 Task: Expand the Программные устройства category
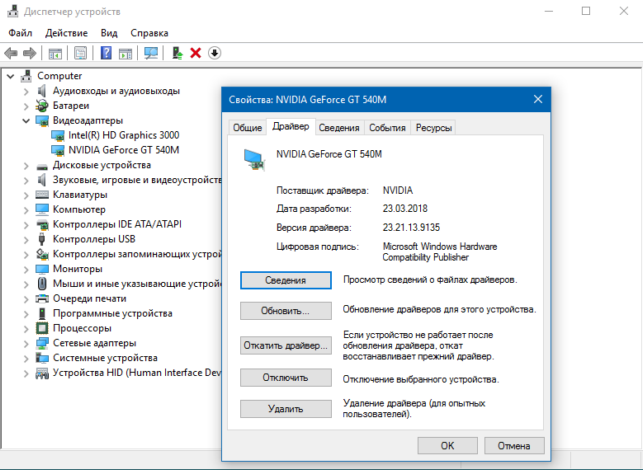tap(26, 314)
